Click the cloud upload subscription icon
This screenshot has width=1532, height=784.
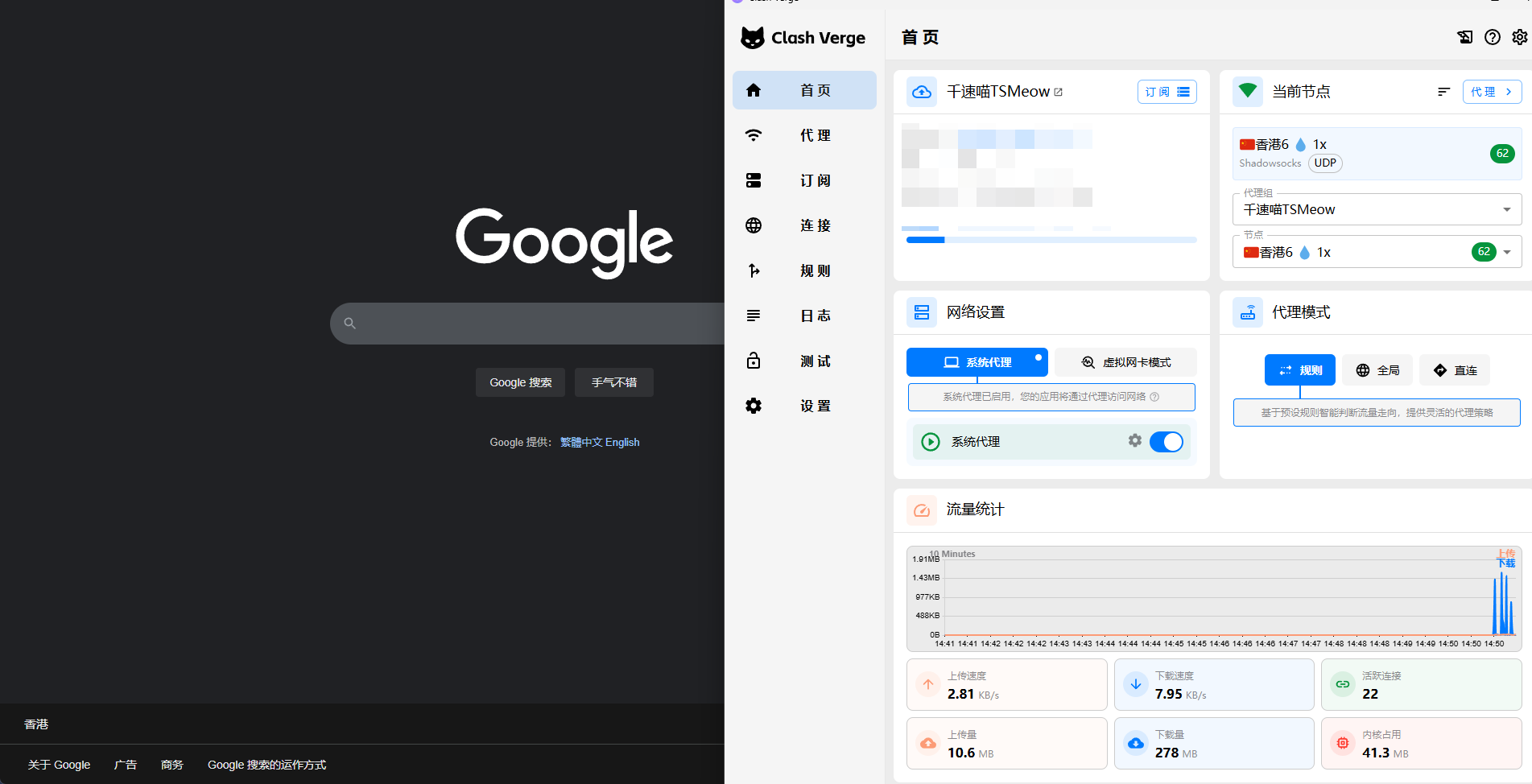point(922,92)
